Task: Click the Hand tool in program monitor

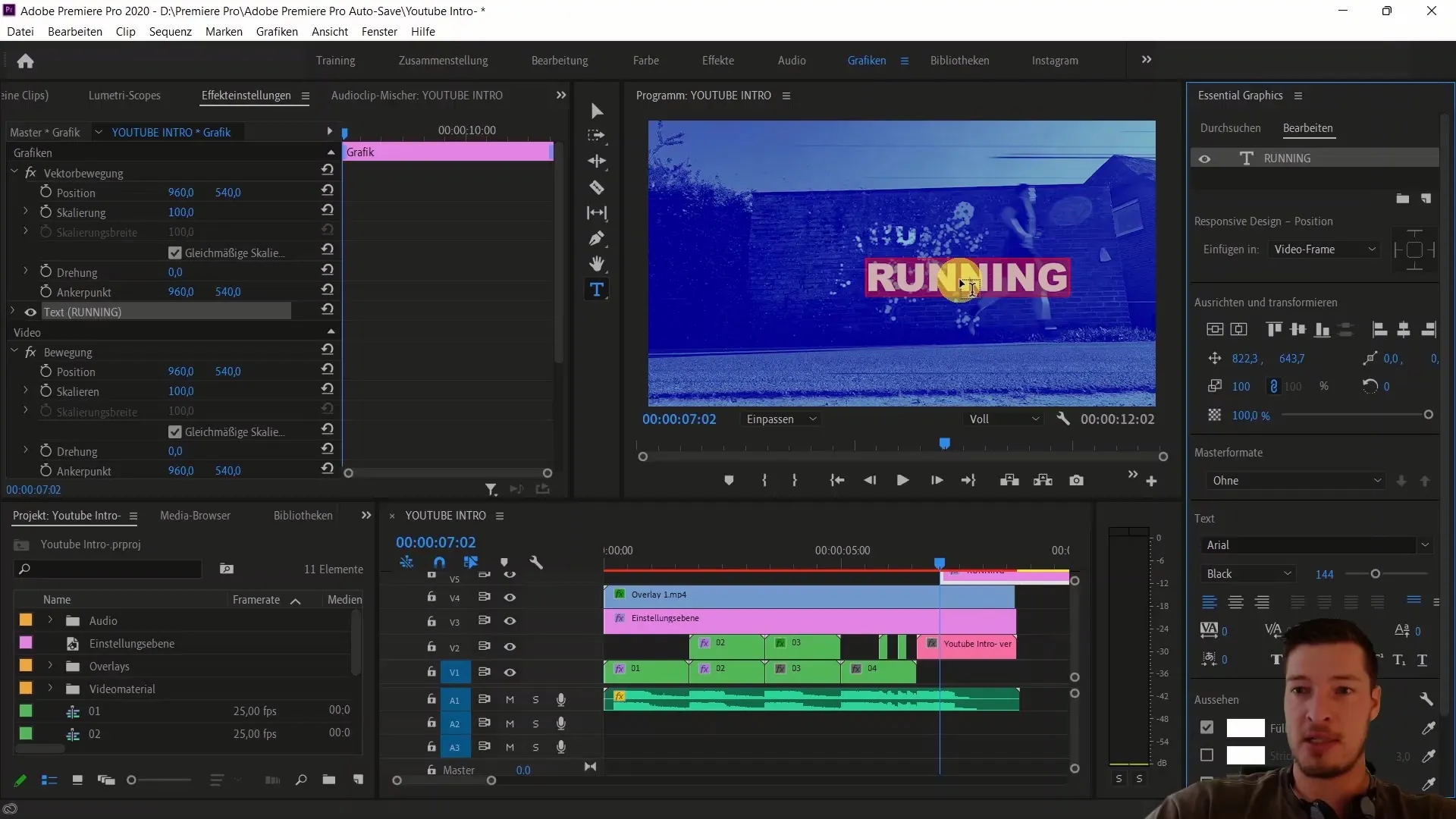Action: coord(597,263)
